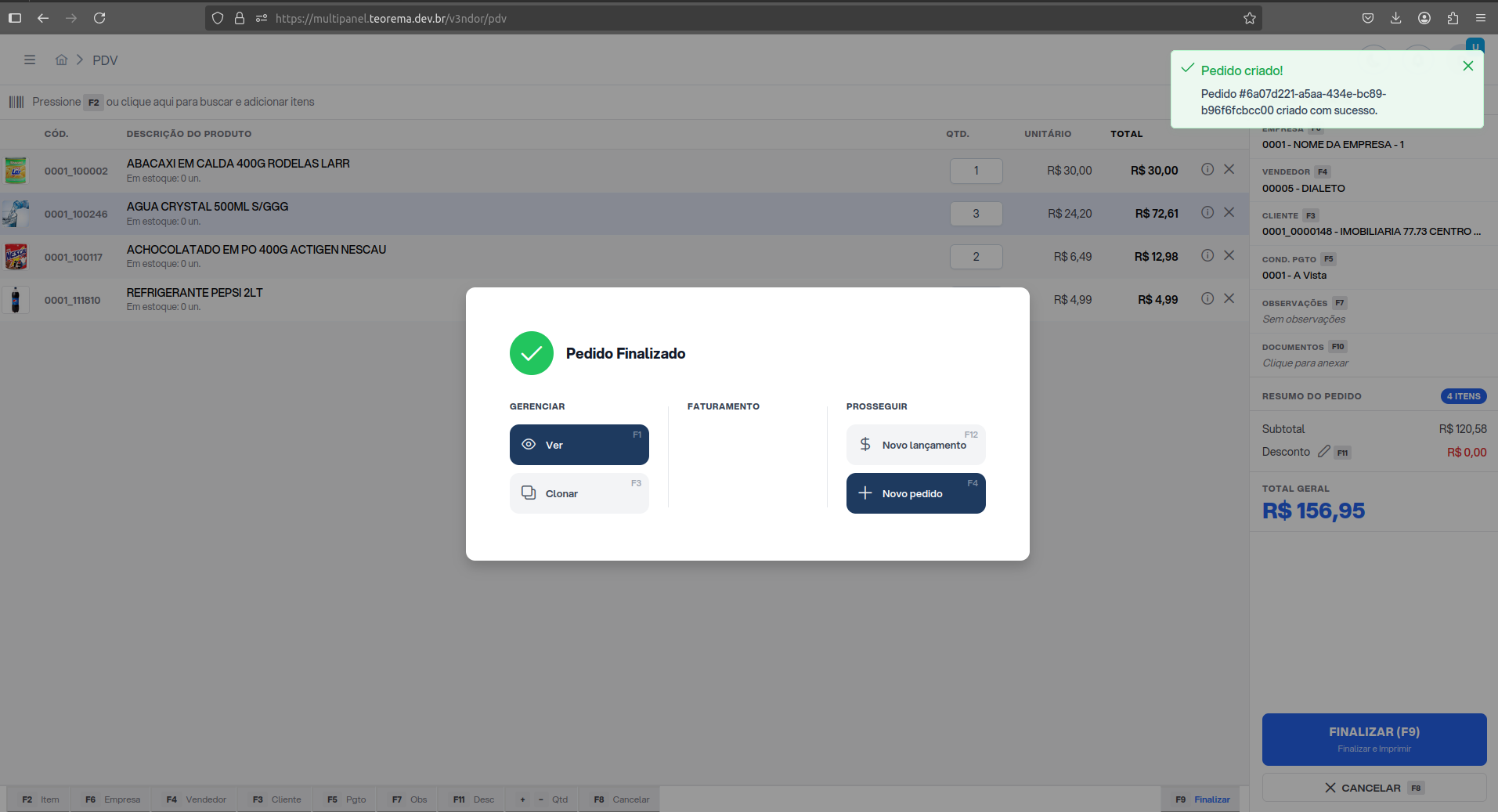This screenshot has width=1498, height=812.
Task: Click F6 Empresa shortcut in bottom bar
Action: click(113, 799)
